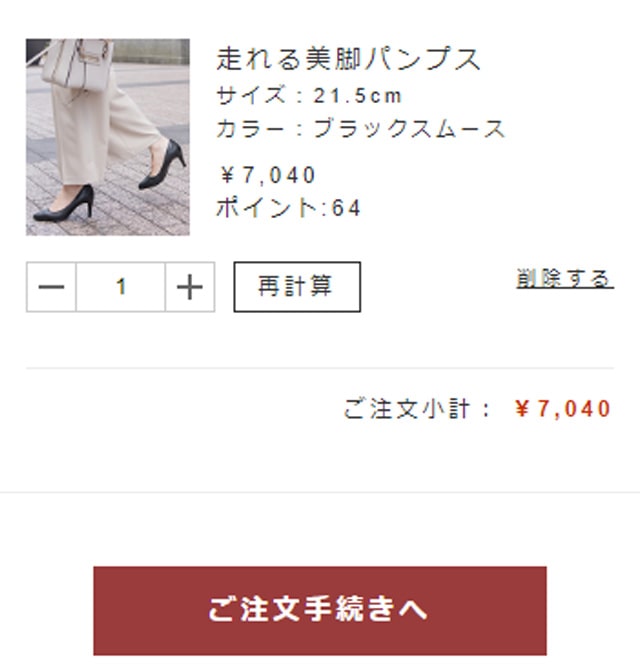Open the pumps product thumbnail image
Image resolution: width=640 pixels, height=670 pixels.
(x=108, y=137)
